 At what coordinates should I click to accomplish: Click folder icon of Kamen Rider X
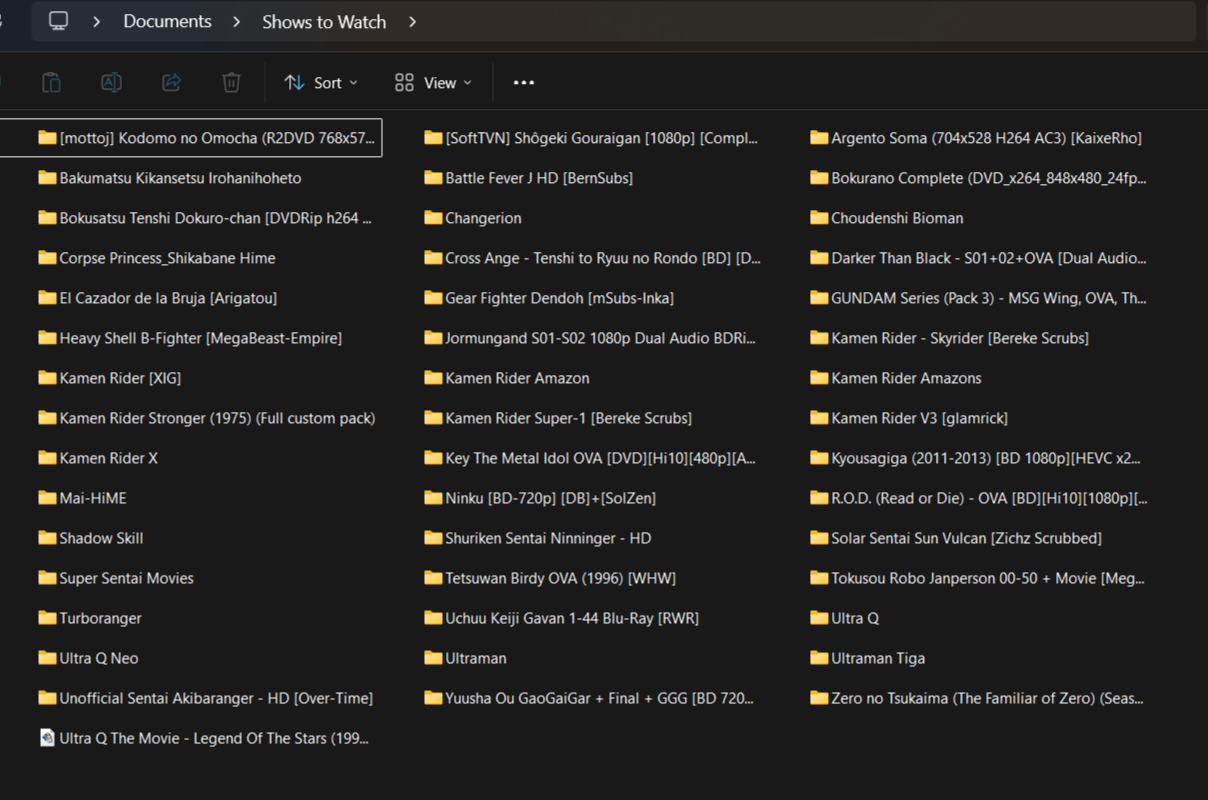[x=47, y=458]
